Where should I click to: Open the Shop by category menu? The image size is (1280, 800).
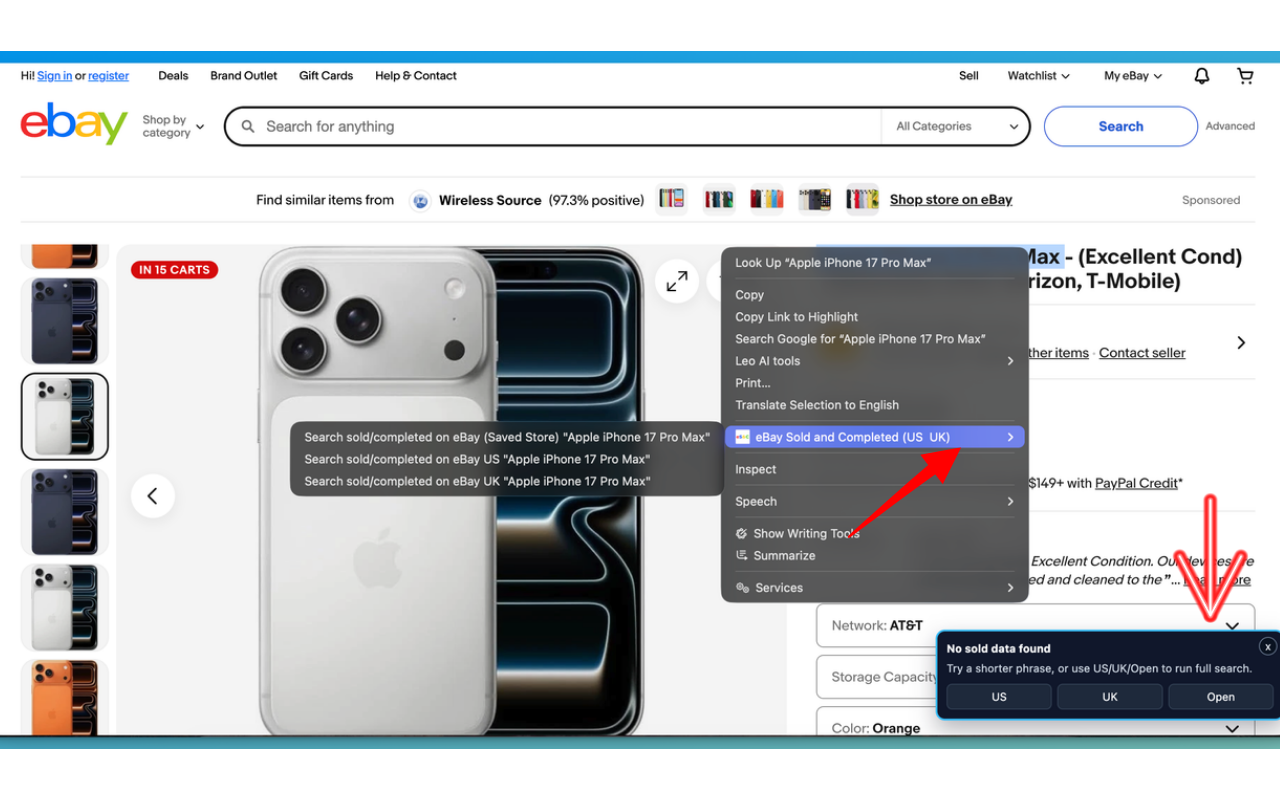tap(173, 127)
